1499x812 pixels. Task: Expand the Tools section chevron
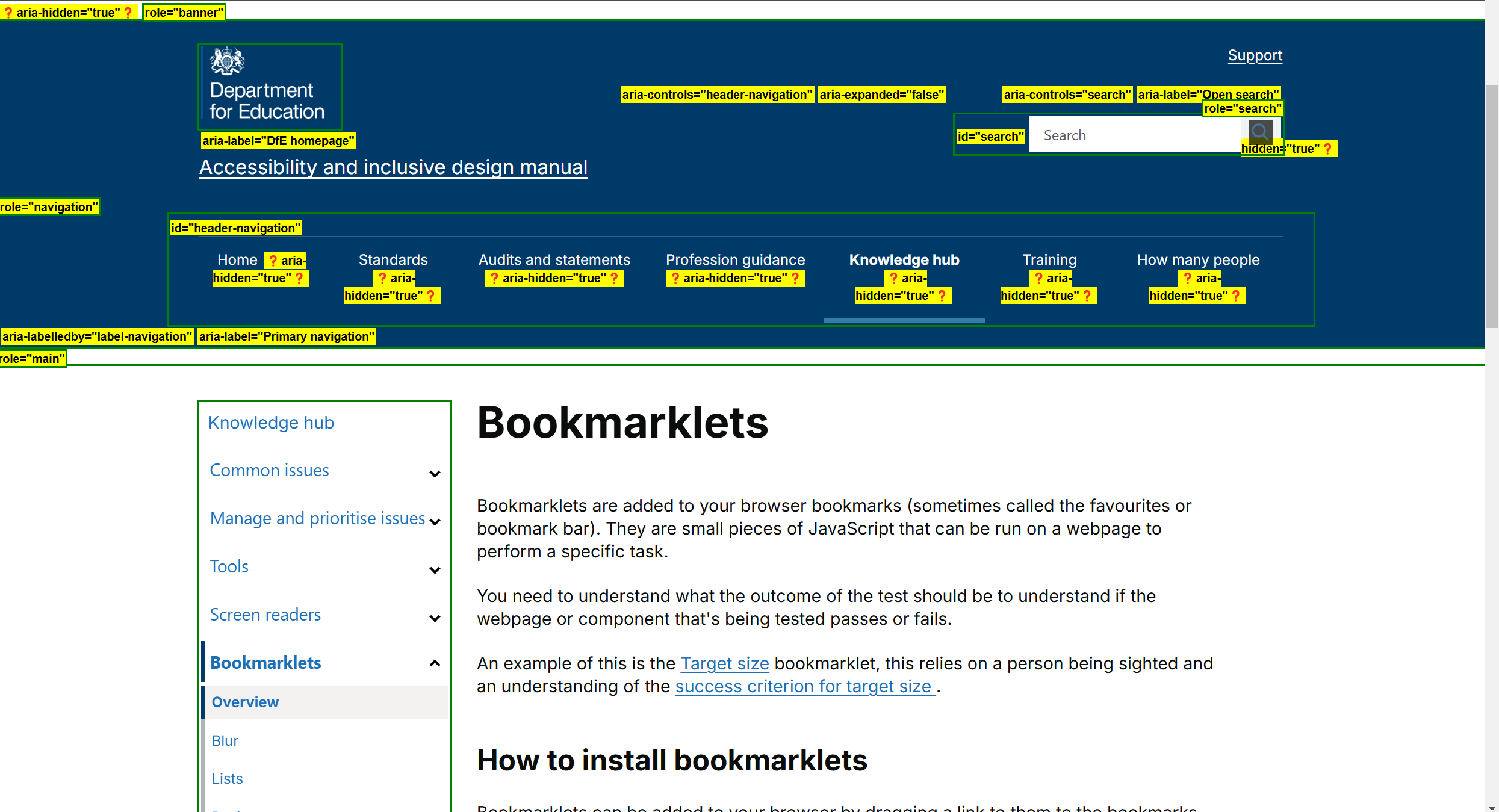(435, 570)
